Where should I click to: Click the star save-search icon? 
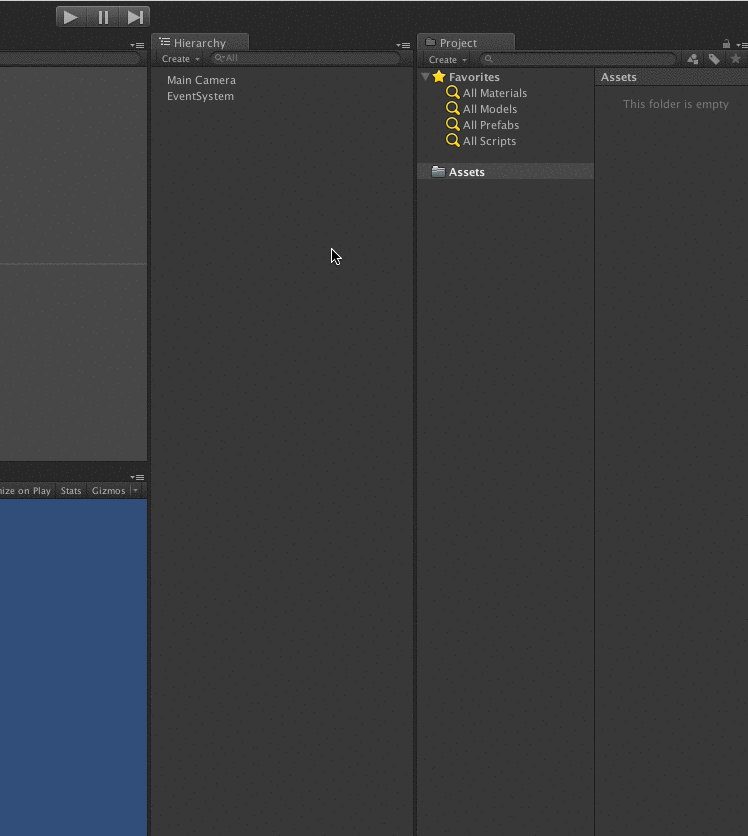pos(736,59)
